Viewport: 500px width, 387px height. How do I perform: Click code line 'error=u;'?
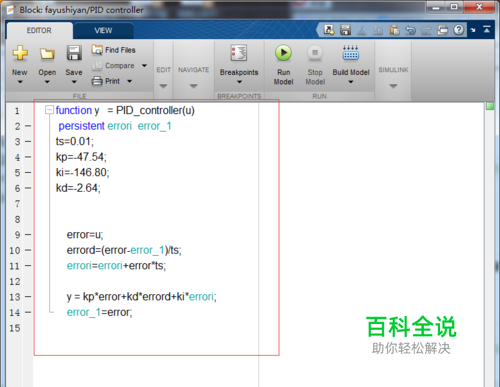(x=85, y=235)
